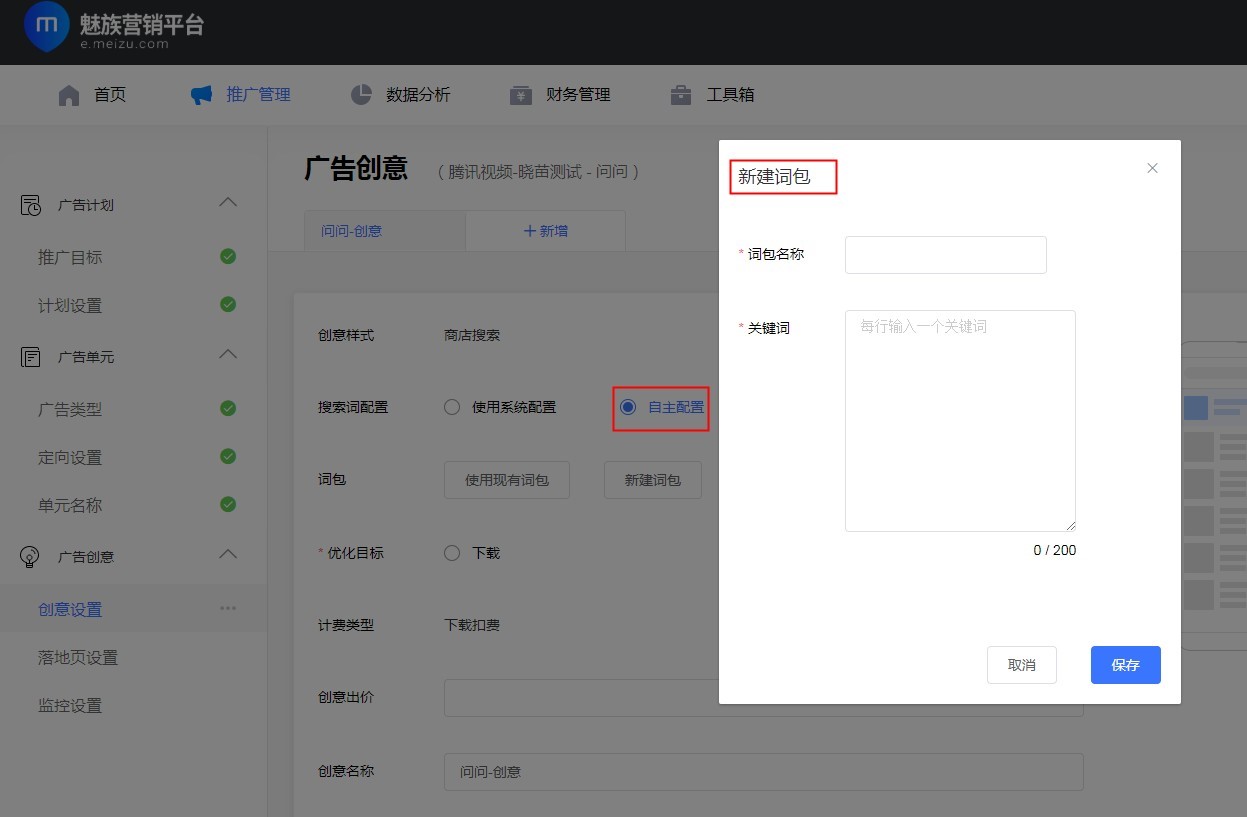Click the Meizu logo in top bar
Viewport: 1247px width, 817px height.
(46, 27)
